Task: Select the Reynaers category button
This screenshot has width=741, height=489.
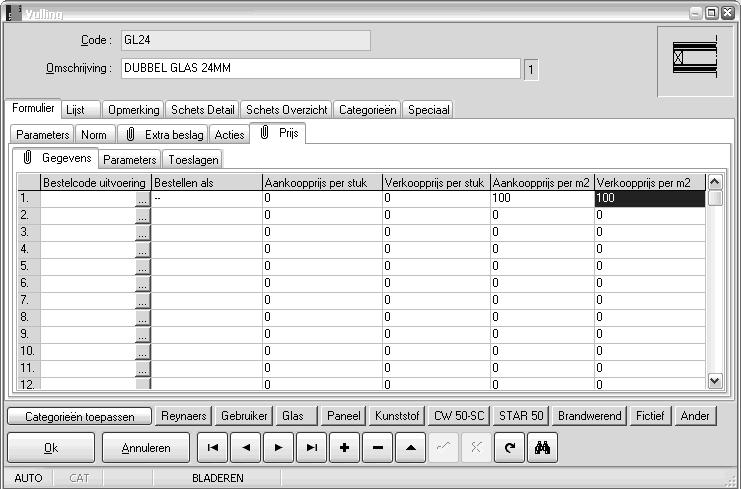Action: pyautogui.click(x=183, y=416)
